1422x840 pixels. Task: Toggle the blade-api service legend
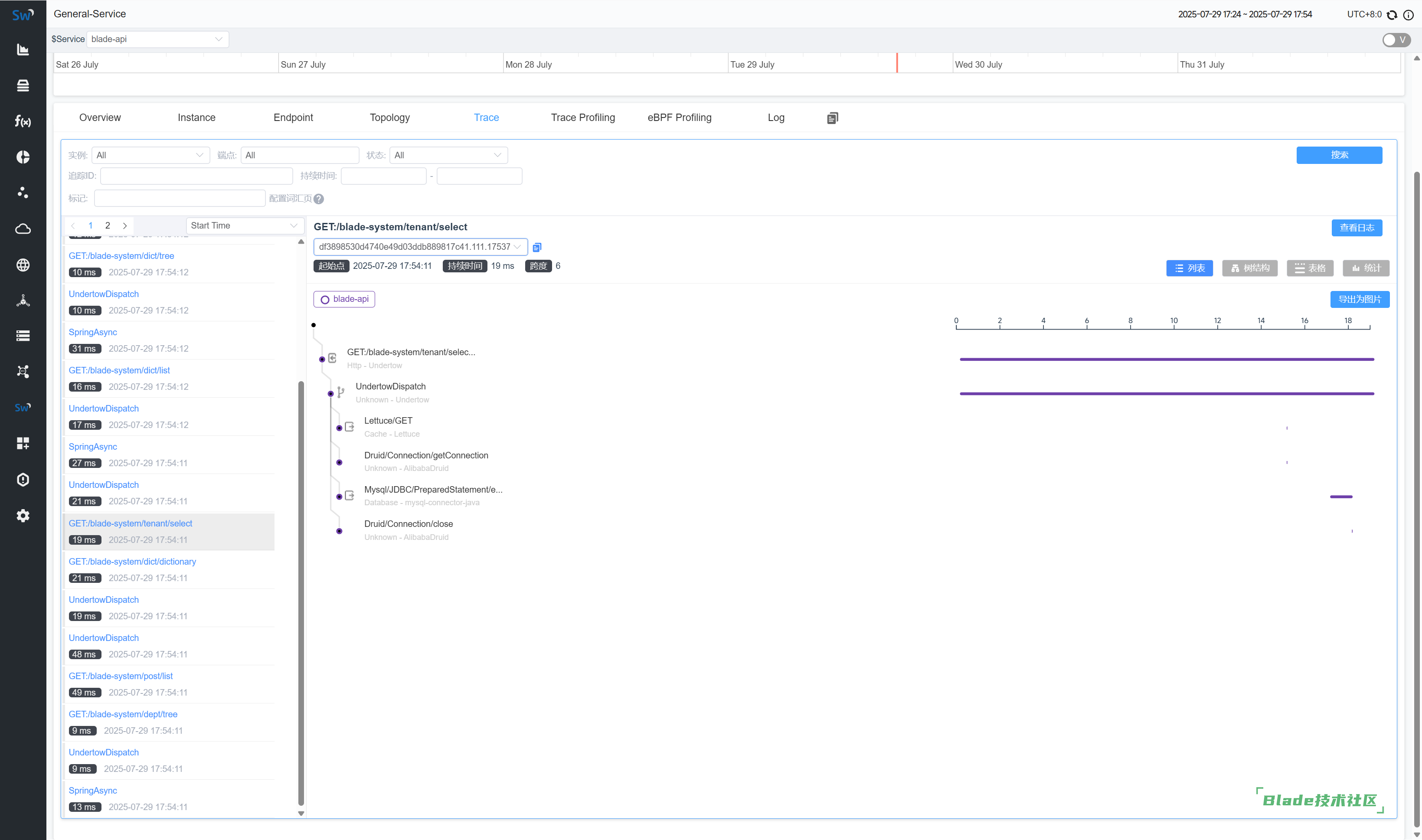click(344, 299)
